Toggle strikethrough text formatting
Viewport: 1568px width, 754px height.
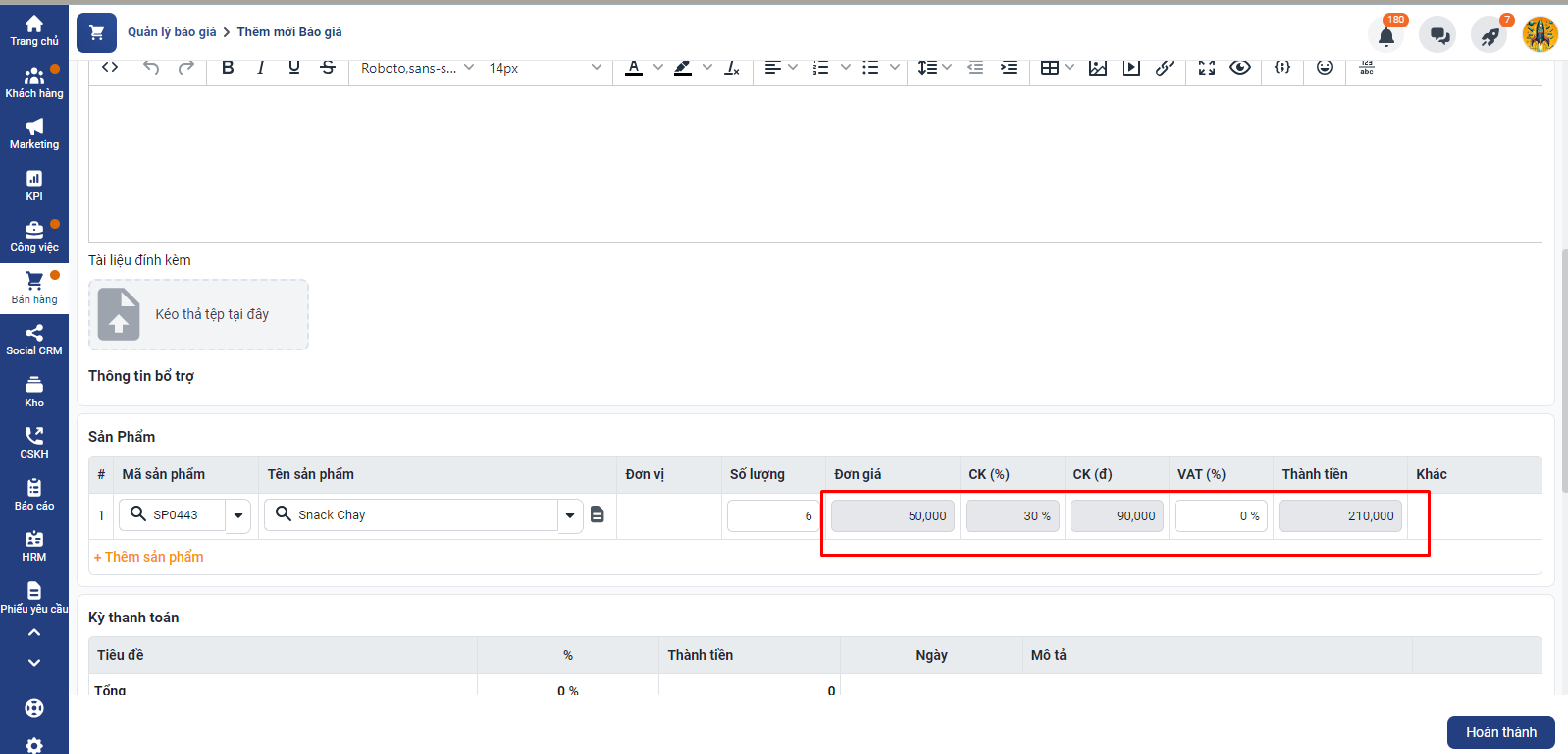pos(328,68)
